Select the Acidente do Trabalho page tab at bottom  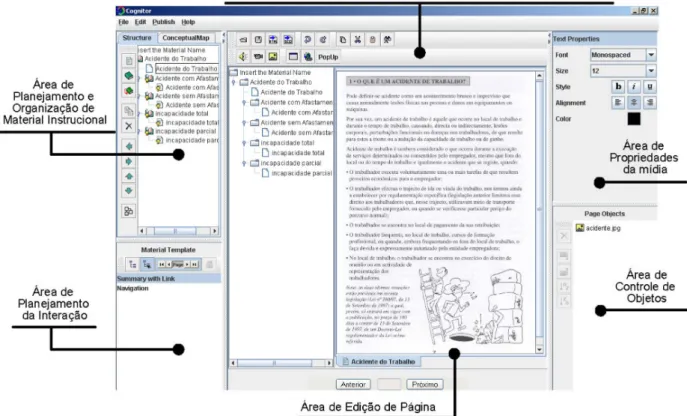point(378,362)
